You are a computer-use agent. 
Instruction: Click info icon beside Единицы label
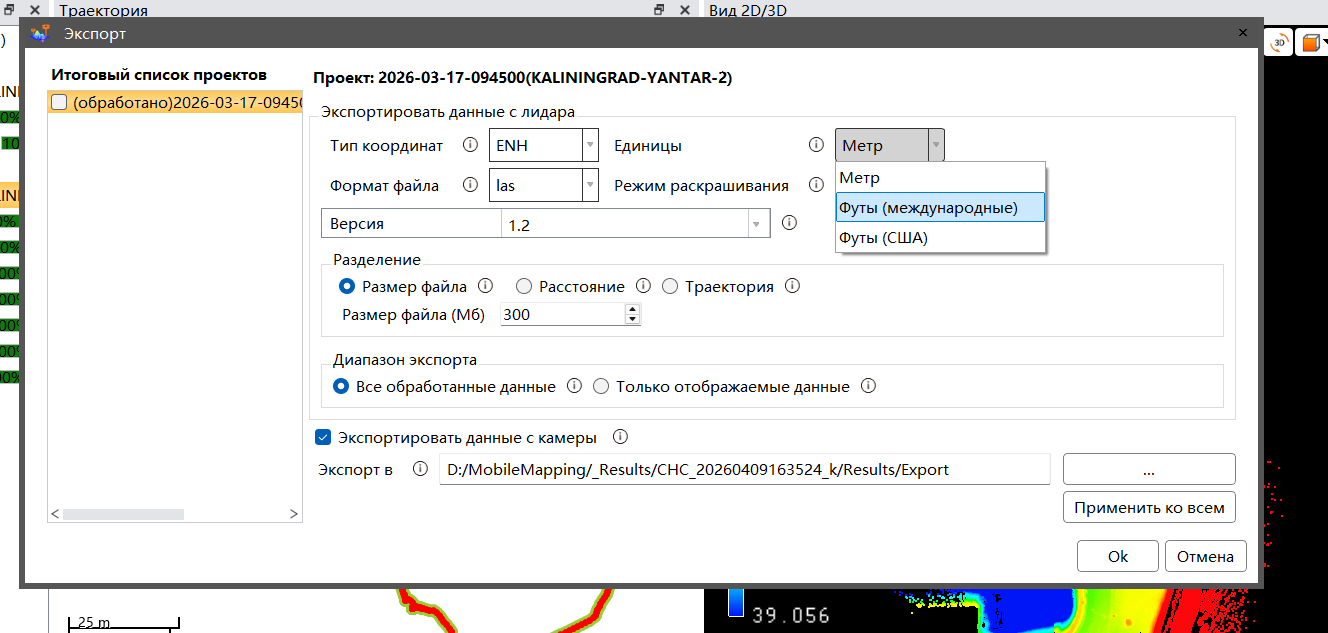(x=816, y=145)
